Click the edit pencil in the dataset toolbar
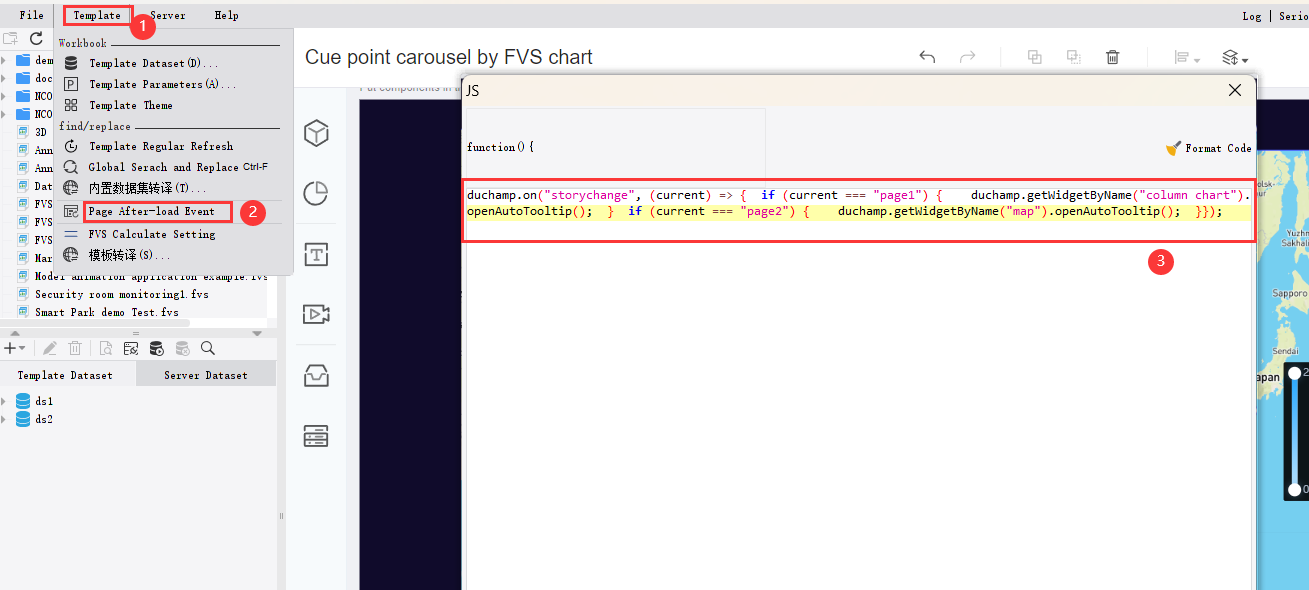 (48, 347)
